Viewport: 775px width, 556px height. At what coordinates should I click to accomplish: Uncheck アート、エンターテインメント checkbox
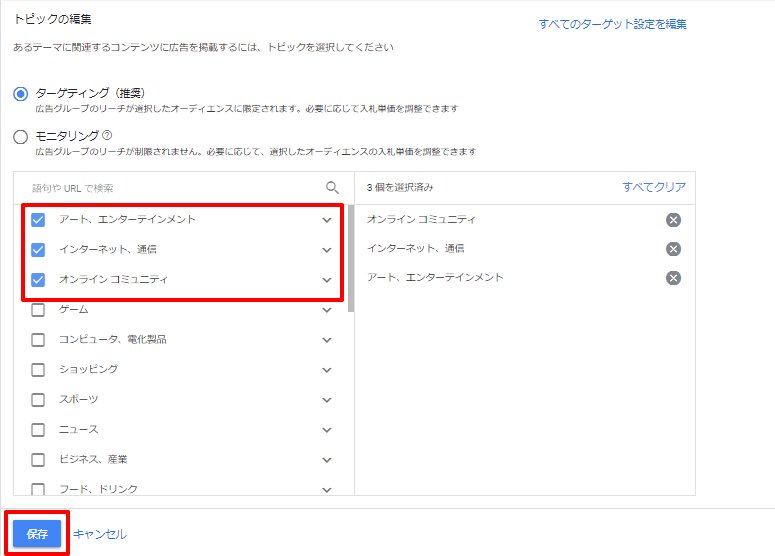38,220
